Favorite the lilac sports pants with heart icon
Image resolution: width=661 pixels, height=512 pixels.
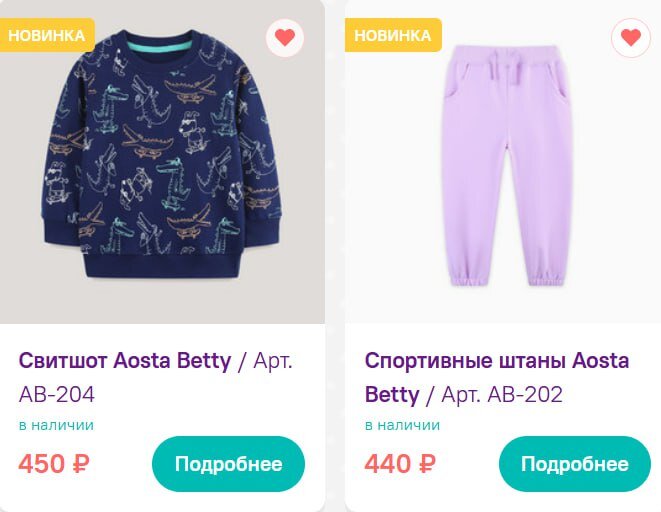pyautogui.click(x=630, y=38)
